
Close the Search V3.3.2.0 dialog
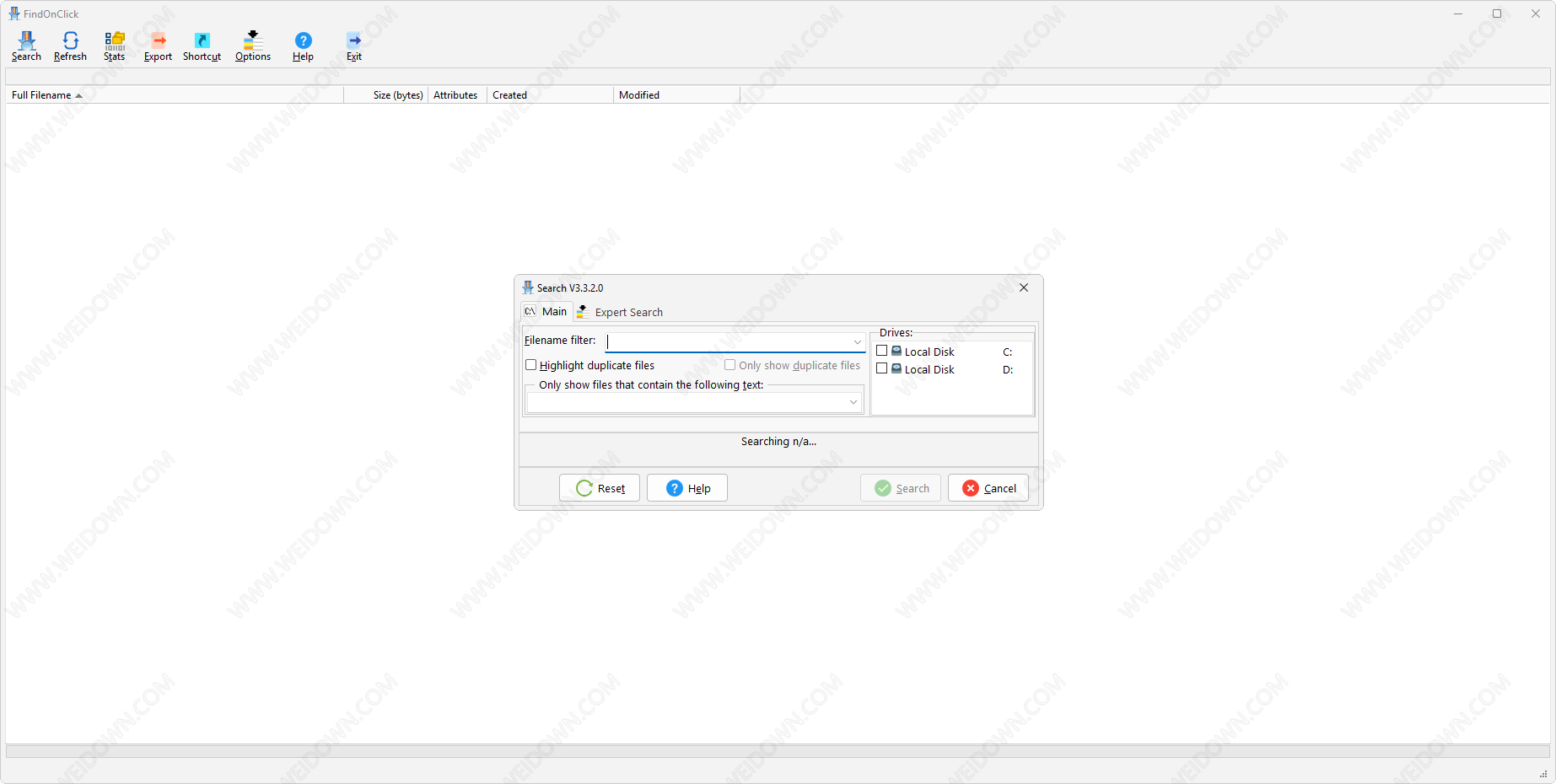[x=1024, y=287]
